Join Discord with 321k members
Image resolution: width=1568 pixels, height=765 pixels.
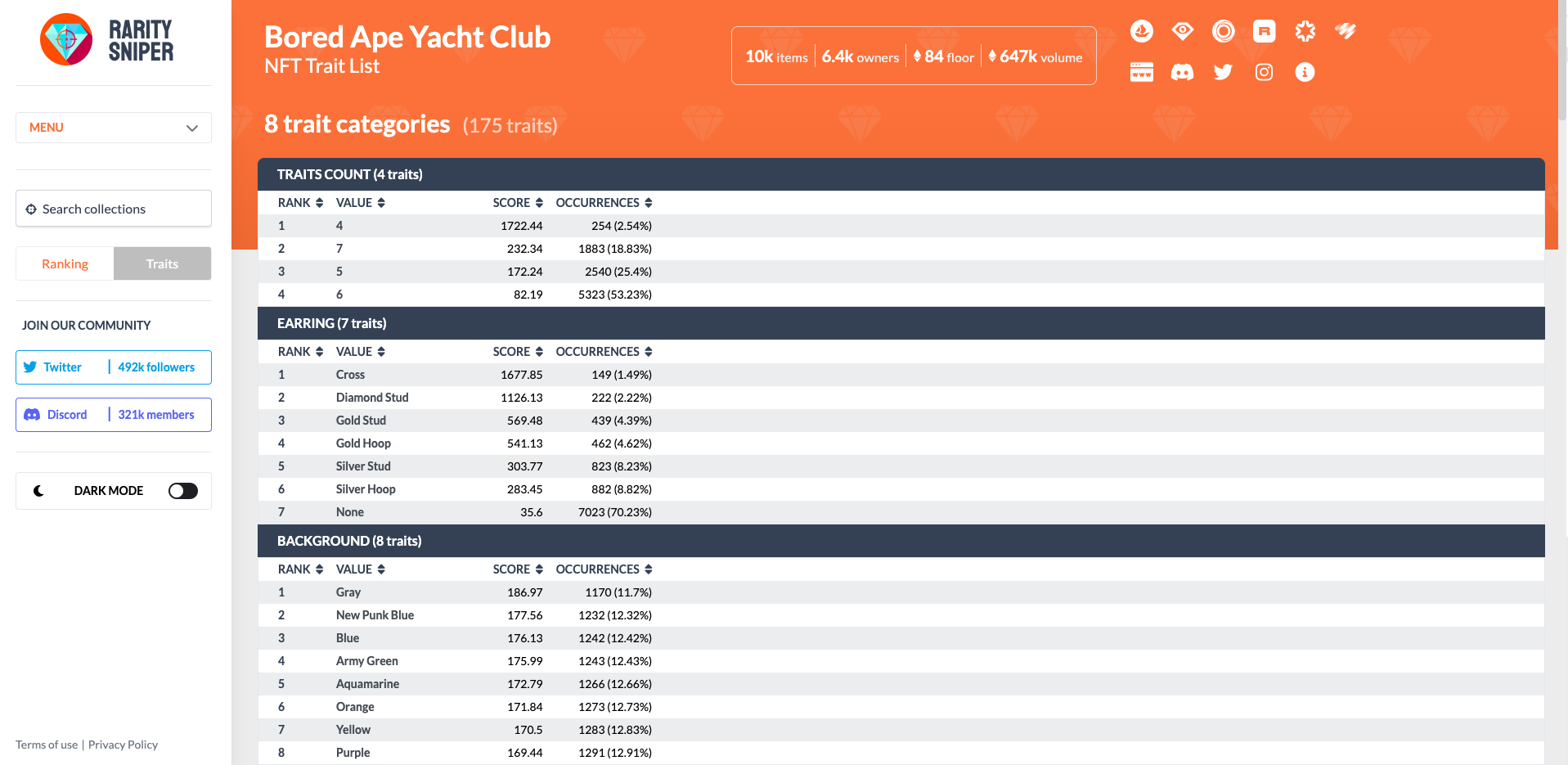click(x=114, y=415)
